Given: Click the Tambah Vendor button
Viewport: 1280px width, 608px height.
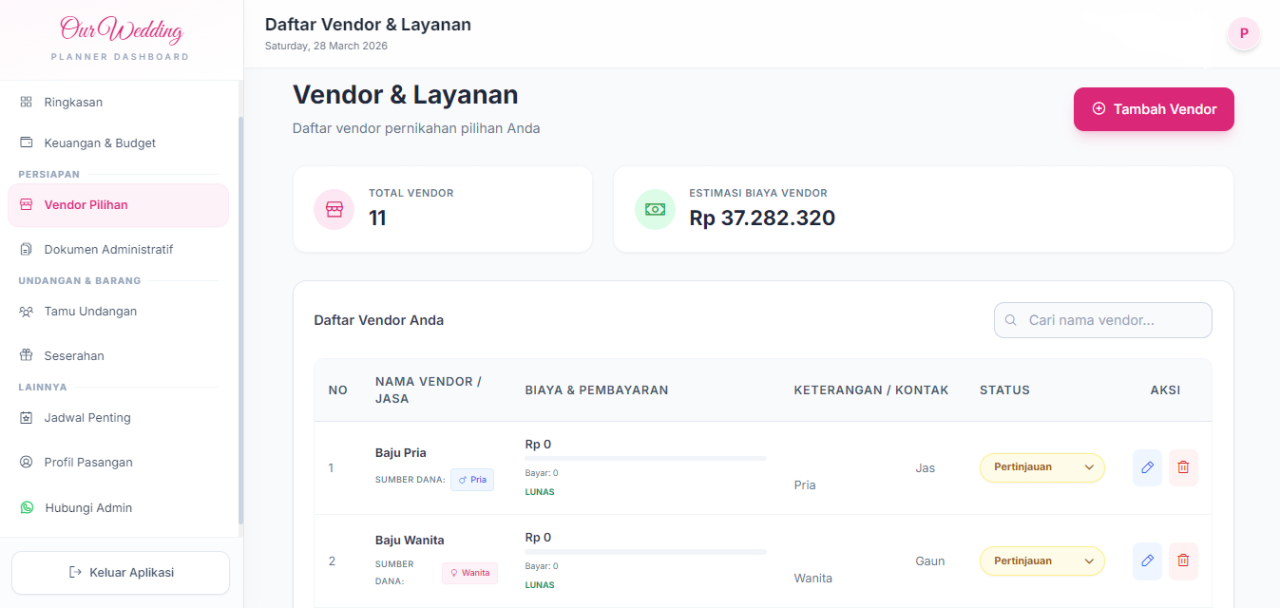Looking at the screenshot, I should tap(1153, 109).
